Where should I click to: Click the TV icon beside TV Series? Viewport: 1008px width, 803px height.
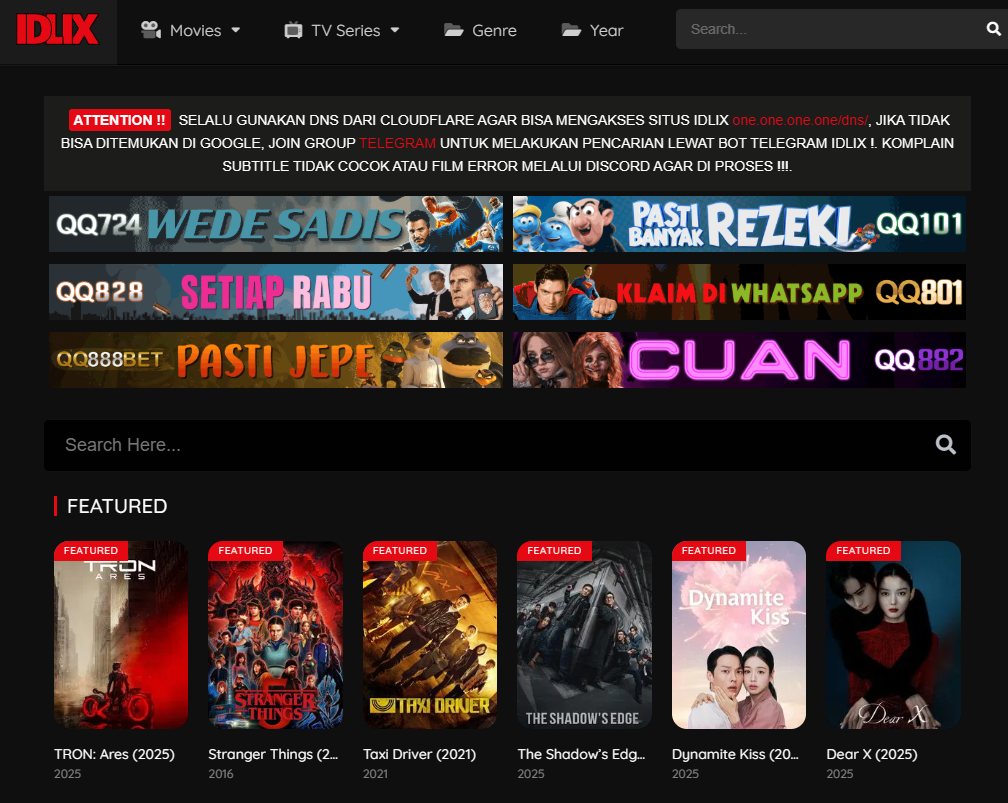click(293, 30)
